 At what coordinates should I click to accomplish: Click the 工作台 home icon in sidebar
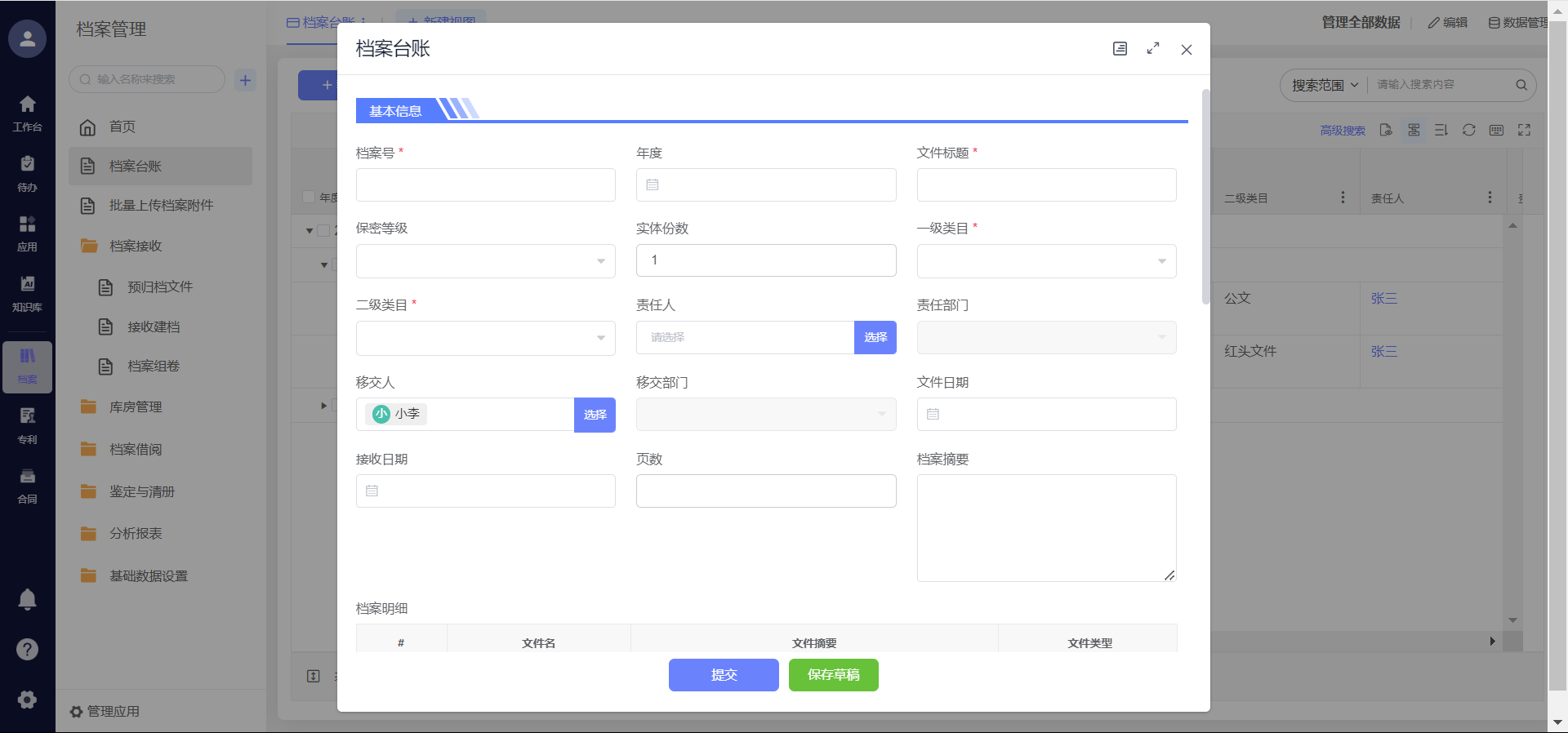pyautogui.click(x=27, y=113)
